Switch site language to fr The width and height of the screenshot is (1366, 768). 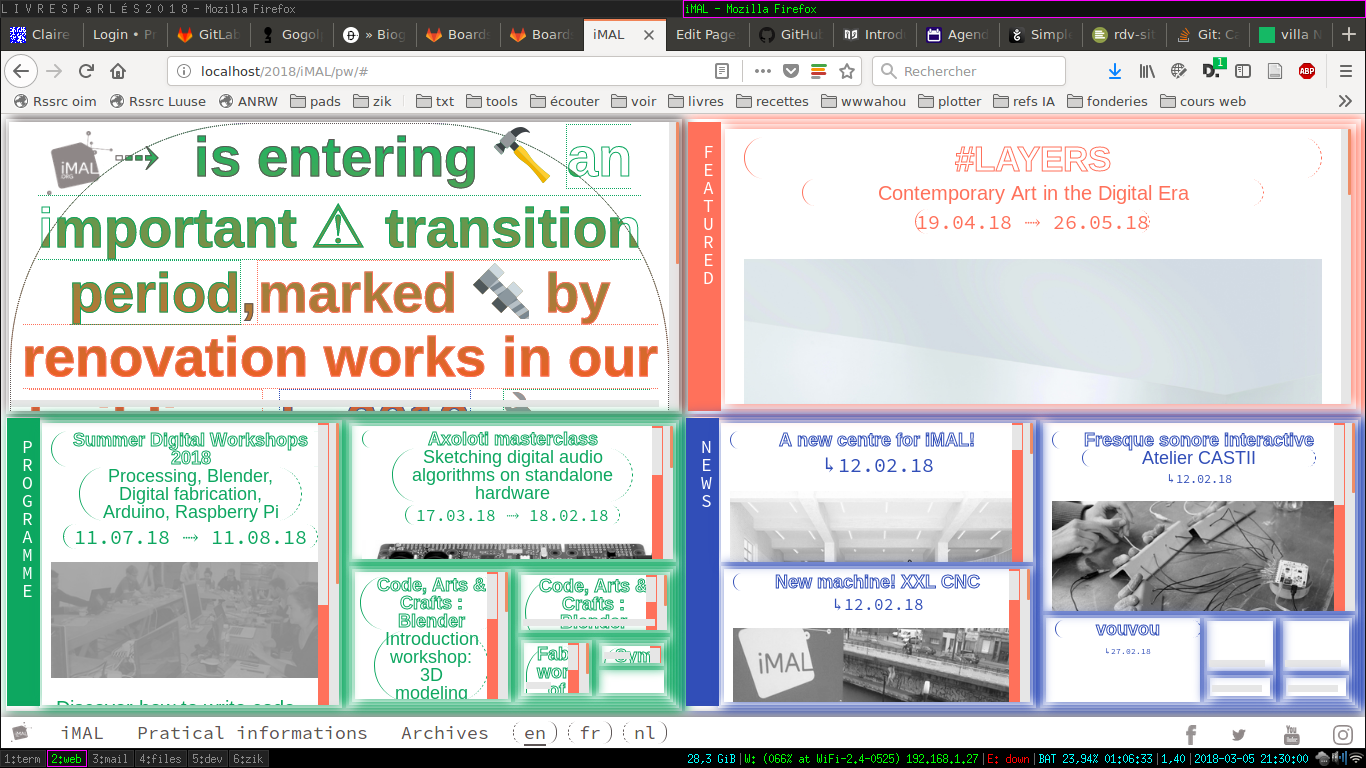click(590, 733)
